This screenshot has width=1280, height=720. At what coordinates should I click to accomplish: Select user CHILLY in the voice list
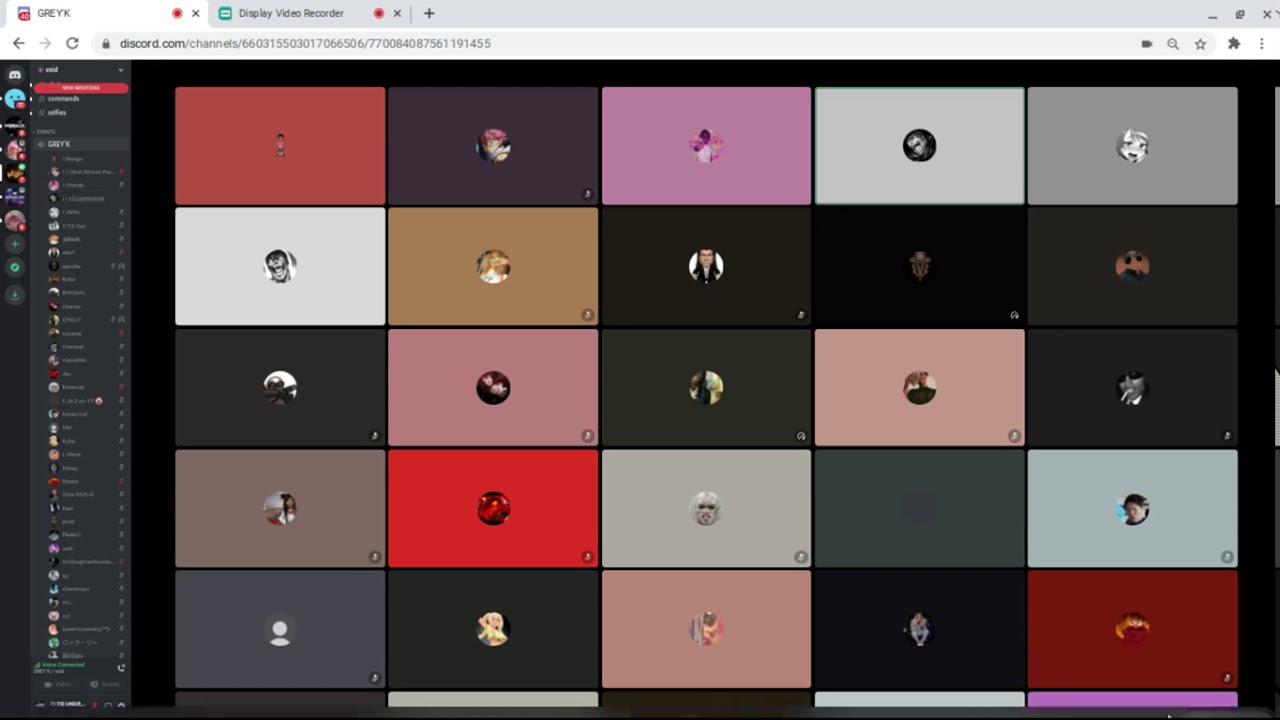tap(84, 319)
